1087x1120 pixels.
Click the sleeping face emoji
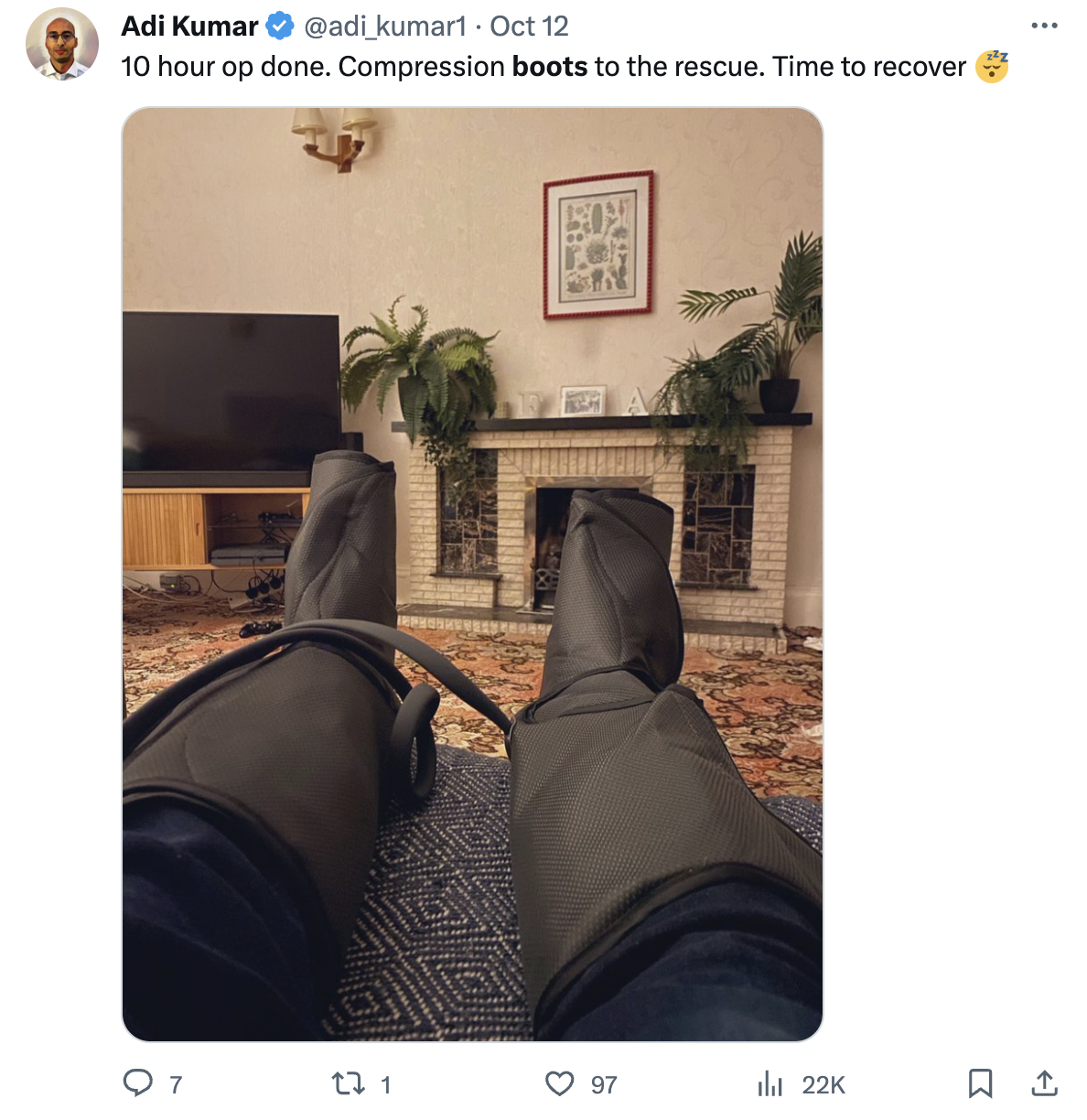992,67
